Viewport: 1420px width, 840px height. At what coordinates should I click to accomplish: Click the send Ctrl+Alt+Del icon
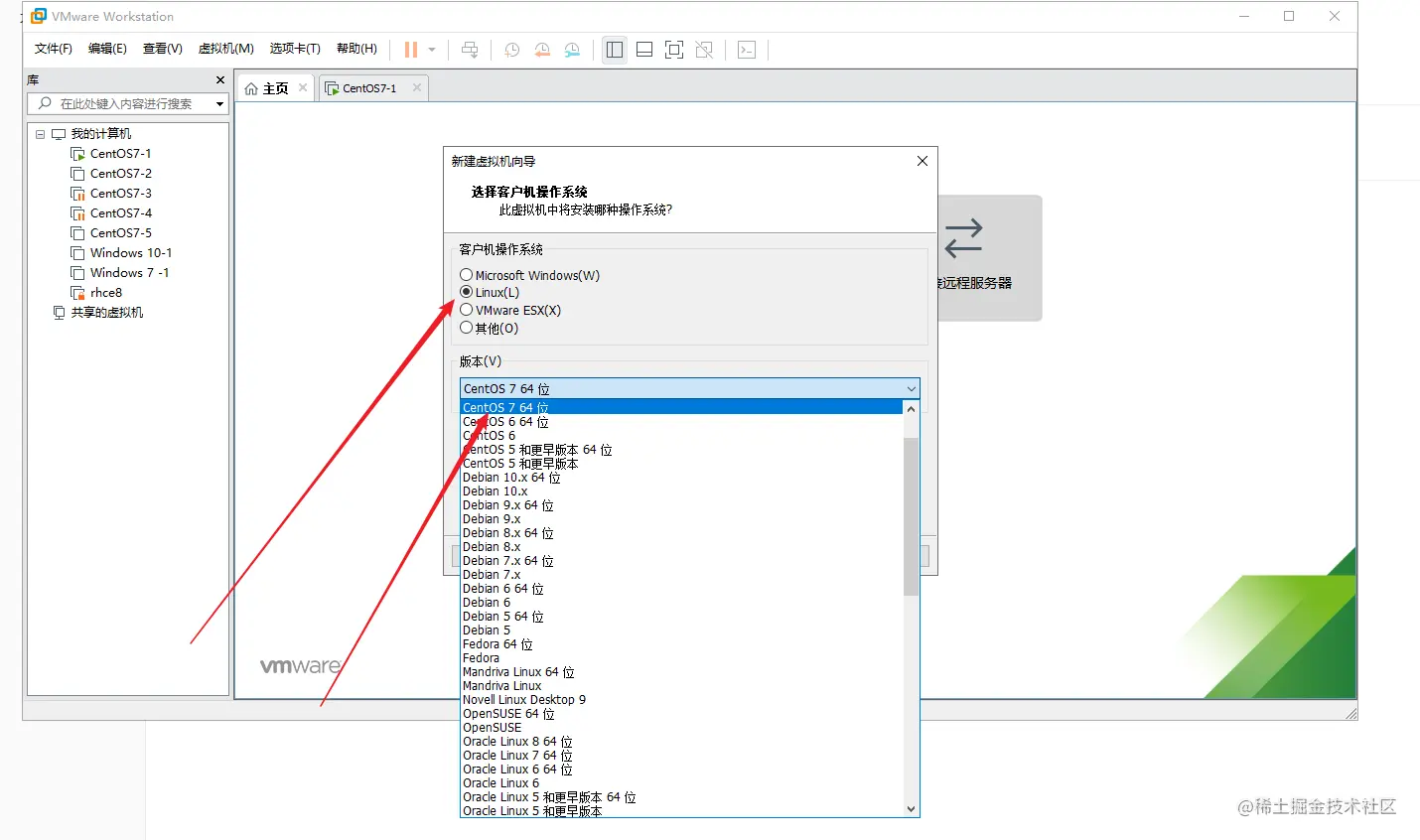(x=470, y=50)
